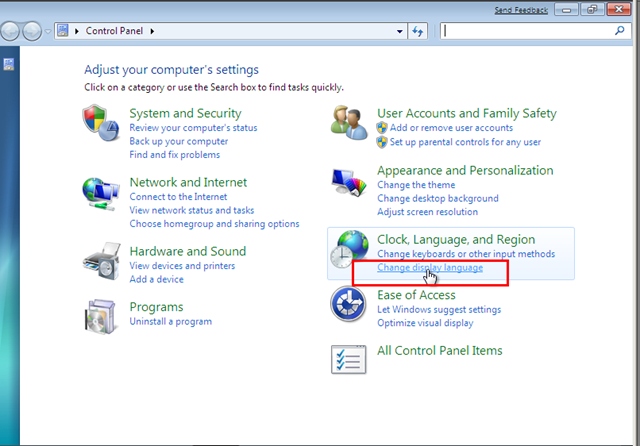Open Appearance and Personalization heading
This screenshot has height=446, width=640.
point(465,170)
